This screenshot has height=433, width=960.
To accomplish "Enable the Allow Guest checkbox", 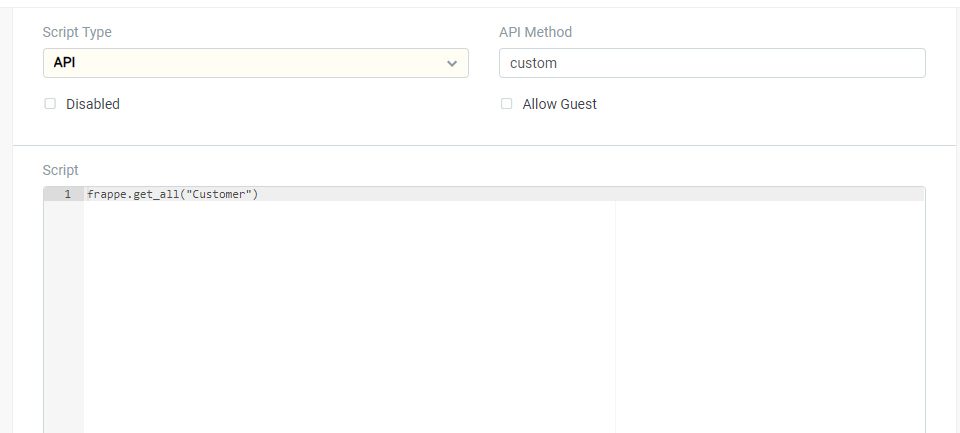I will click(x=506, y=104).
